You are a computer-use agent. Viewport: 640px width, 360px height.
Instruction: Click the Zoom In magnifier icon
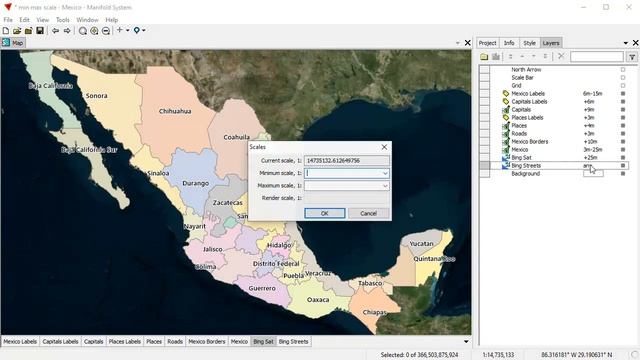pos(94,31)
